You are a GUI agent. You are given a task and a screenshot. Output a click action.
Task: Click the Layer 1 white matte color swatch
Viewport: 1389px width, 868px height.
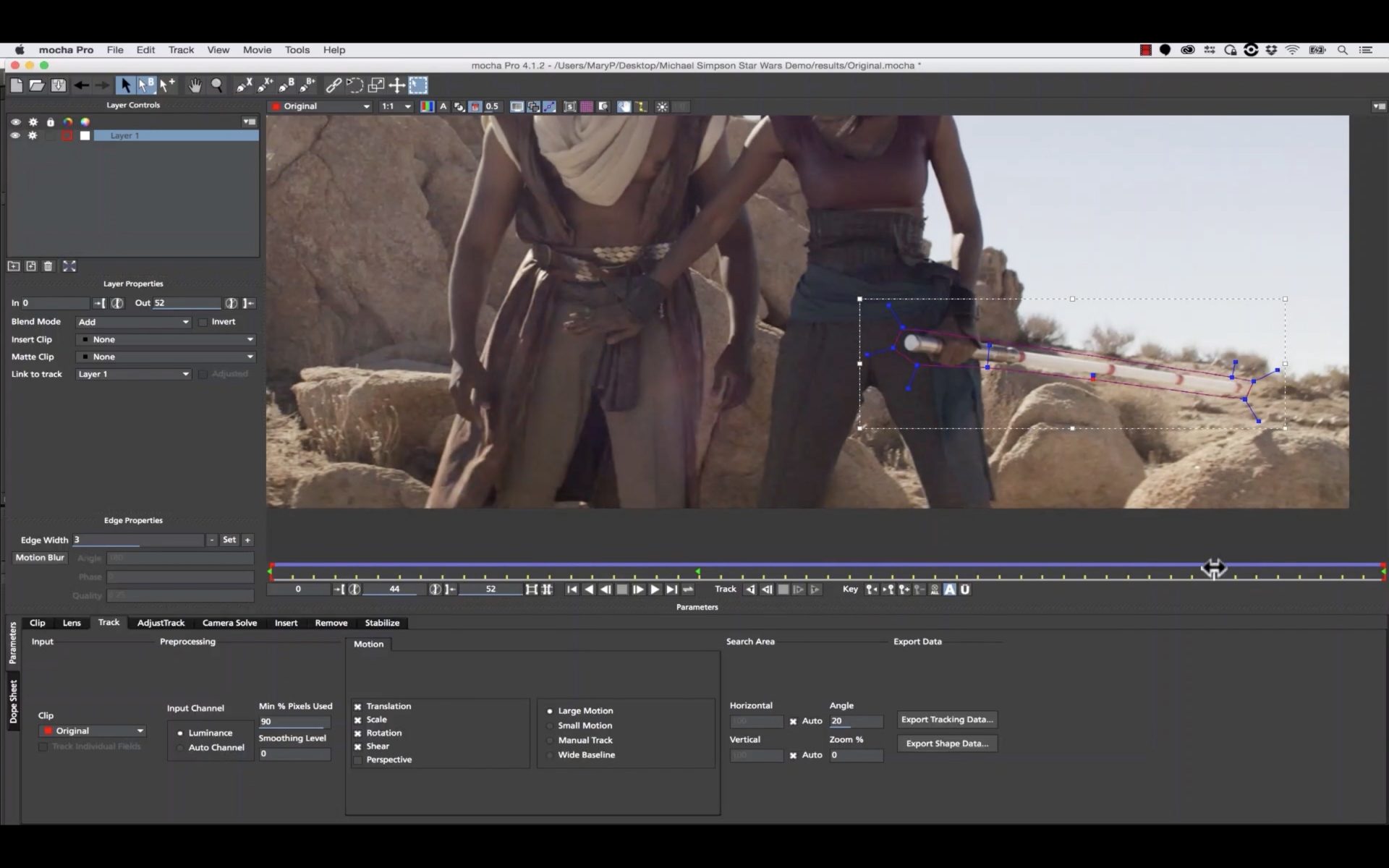point(85,136)
